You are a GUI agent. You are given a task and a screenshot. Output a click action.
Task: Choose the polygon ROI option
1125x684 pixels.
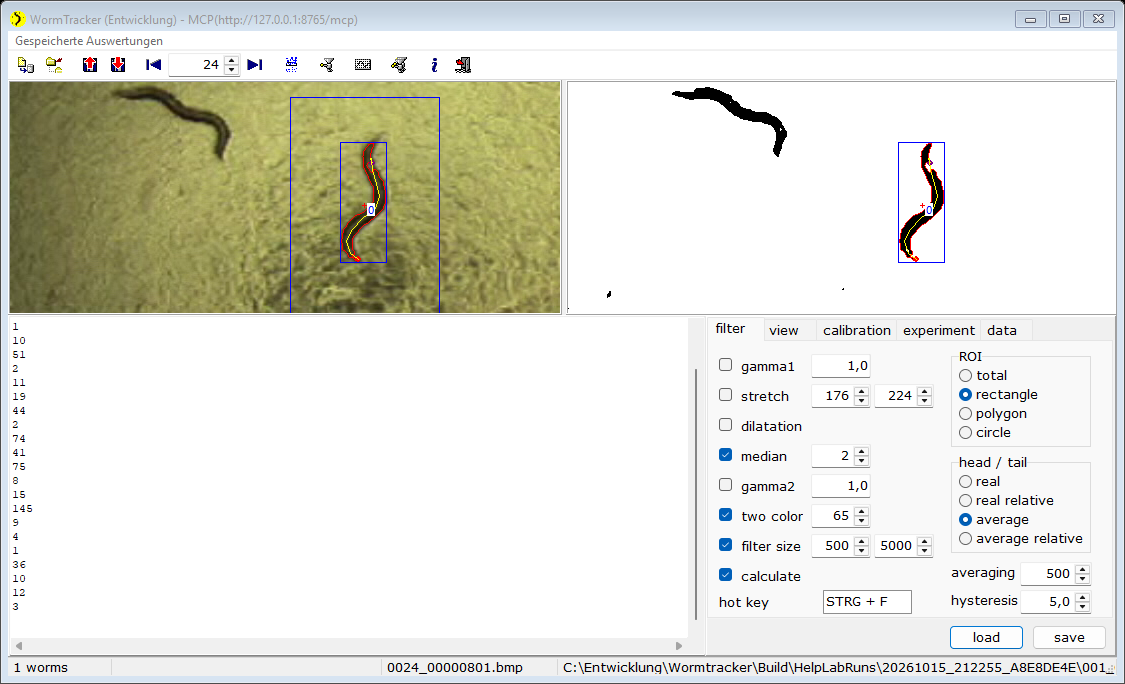tap(966, 413)
